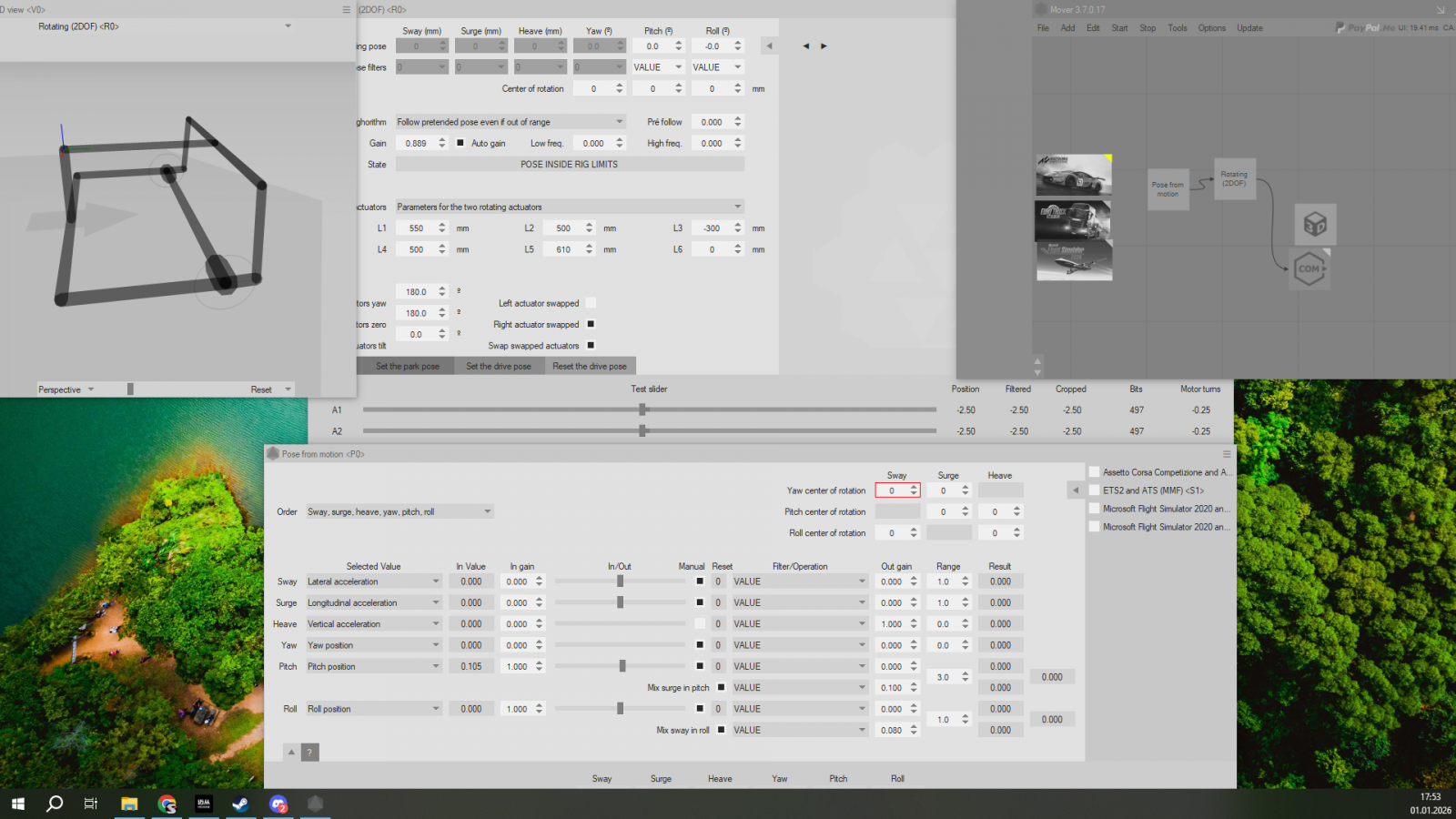Click the PayPal.Me donation icon
The height and width of the screenshot is (819, 1456).
click(x=1364, y=28)
